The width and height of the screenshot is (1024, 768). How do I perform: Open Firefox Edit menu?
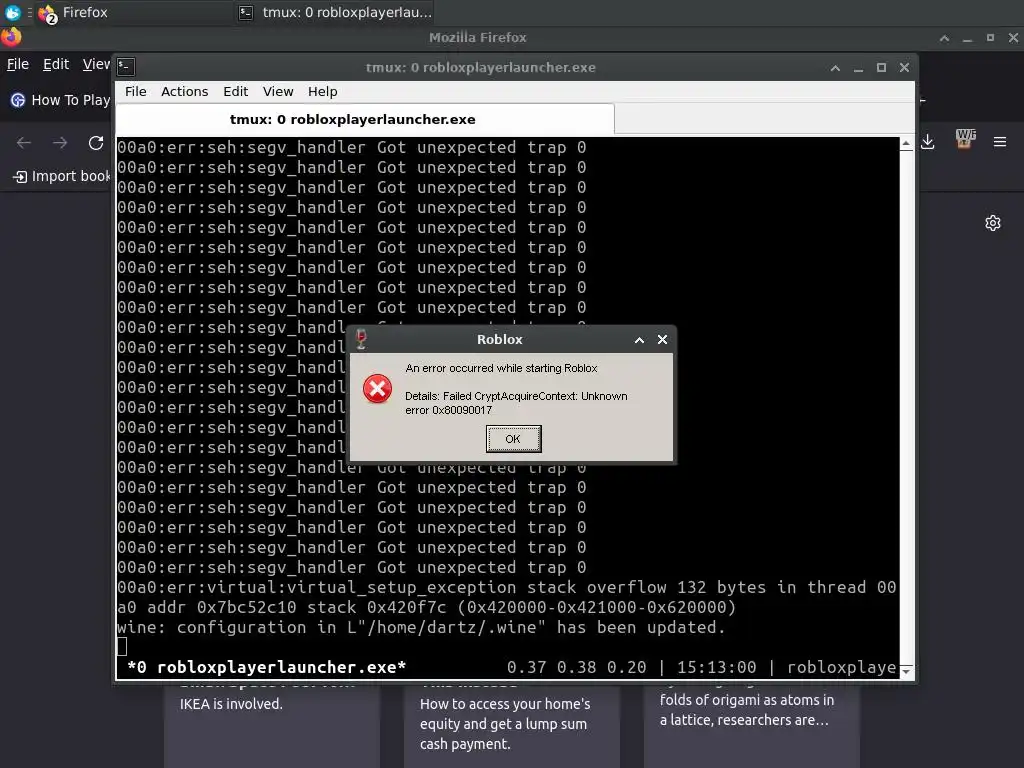pos(56,64)
